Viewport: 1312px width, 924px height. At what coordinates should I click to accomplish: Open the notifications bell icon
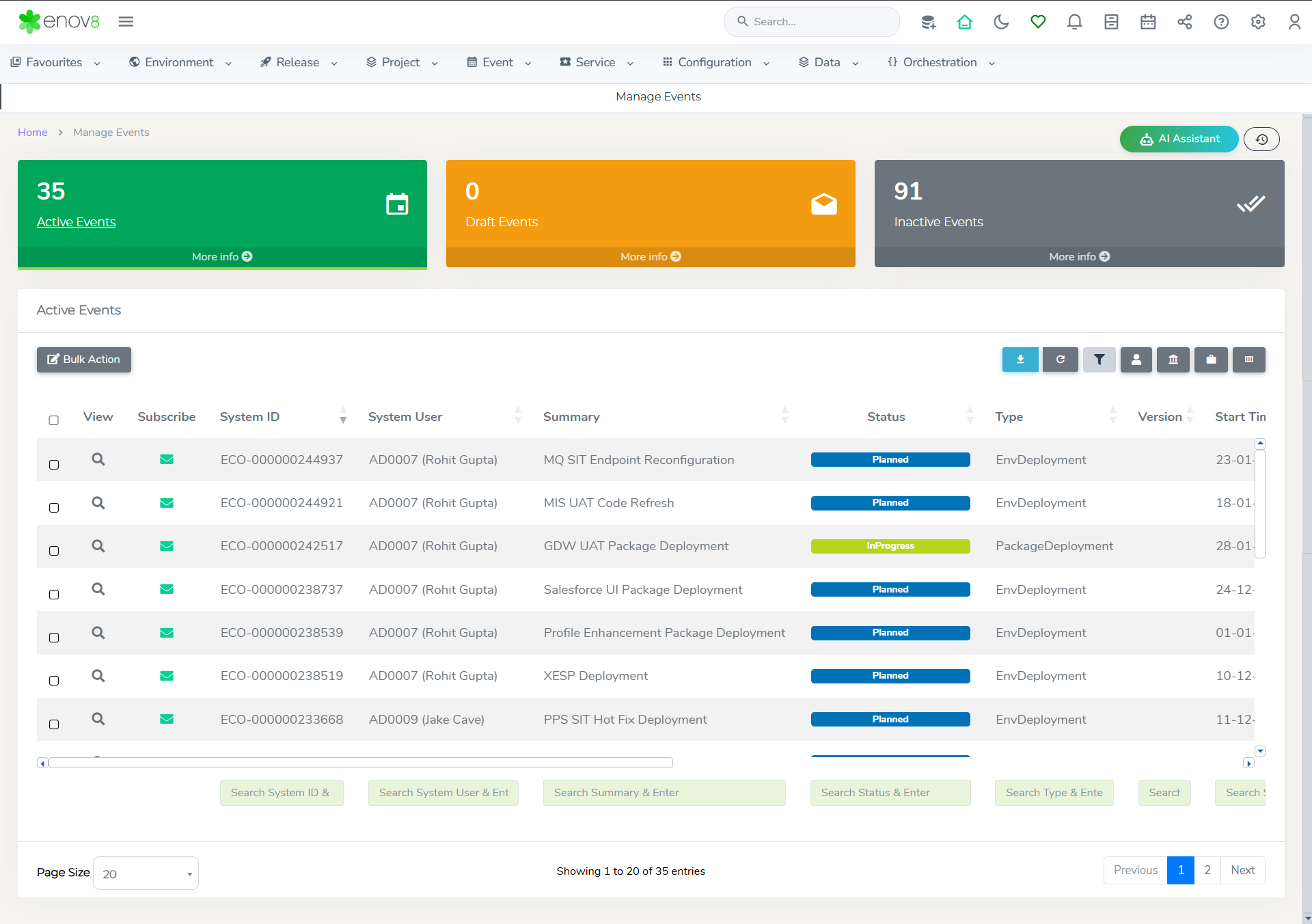[x=1074, y=22]
